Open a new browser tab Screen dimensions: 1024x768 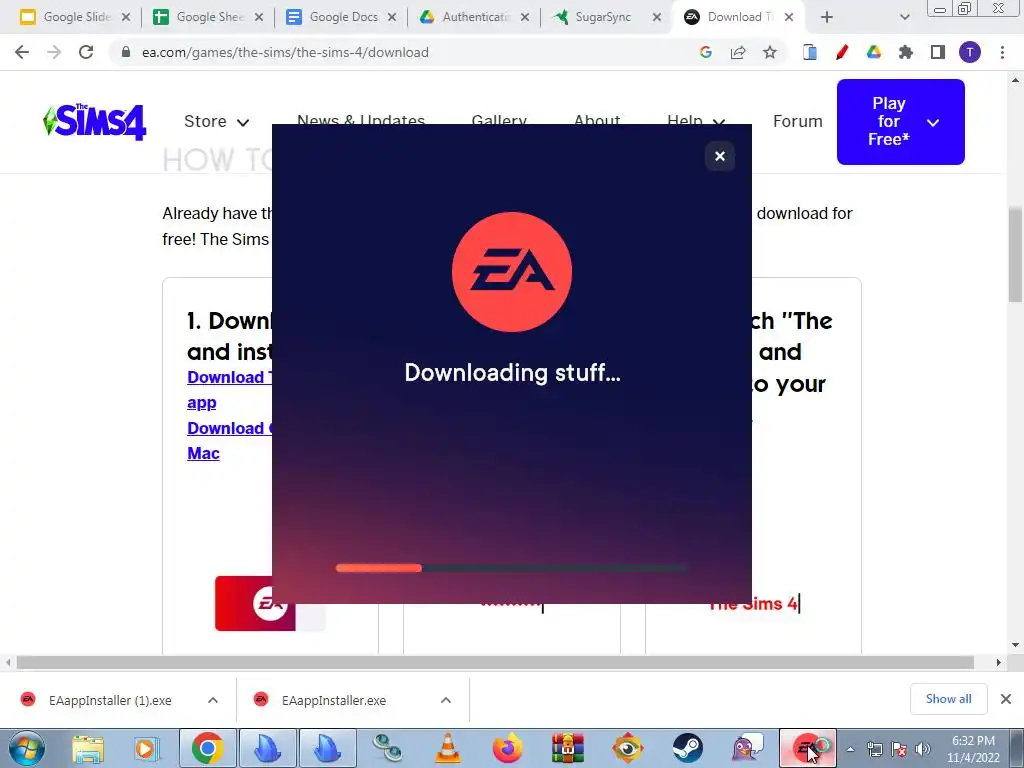coord(827,18)
